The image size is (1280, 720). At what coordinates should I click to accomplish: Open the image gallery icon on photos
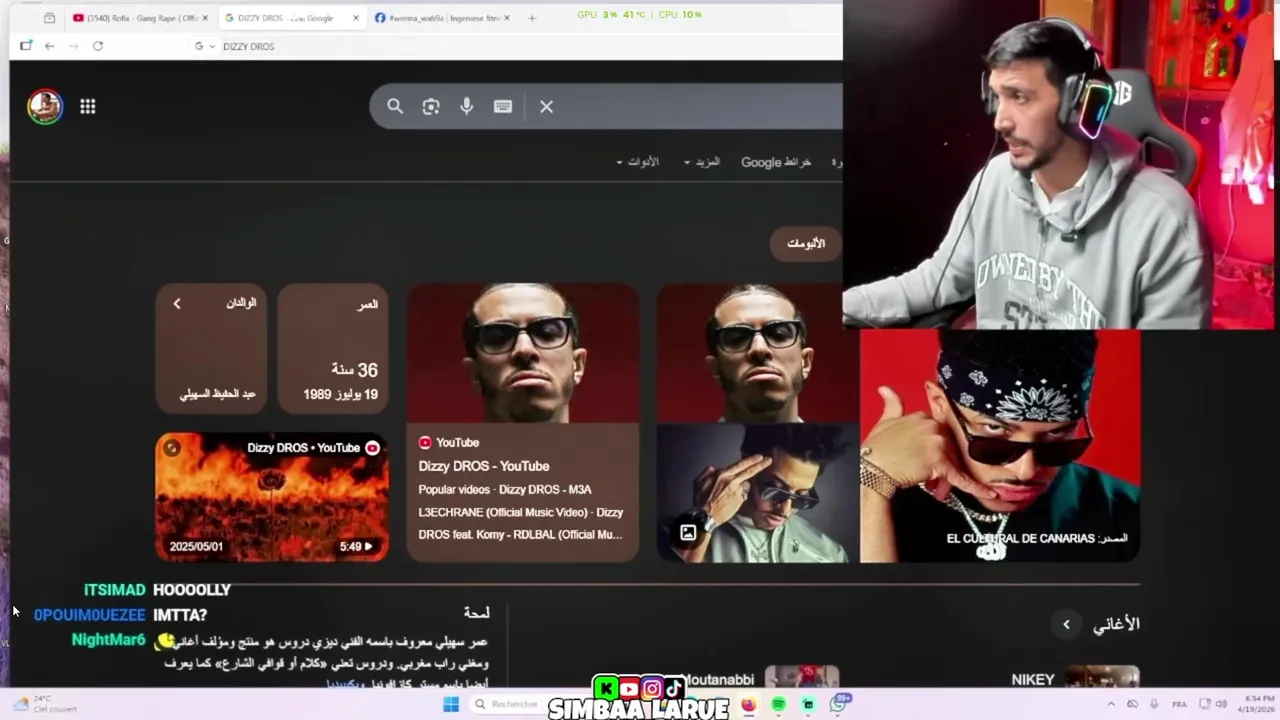pyautogui.click(x=688, y=533)
